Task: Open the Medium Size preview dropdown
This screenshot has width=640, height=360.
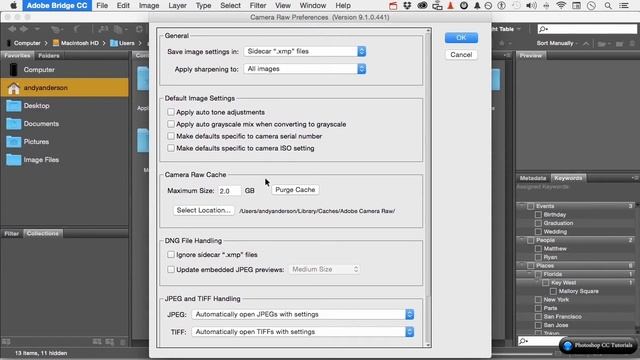Action: (x=324, y=269)
